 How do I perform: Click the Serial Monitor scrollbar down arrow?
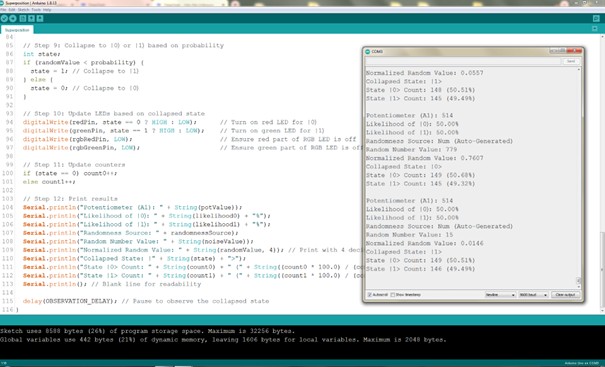(x=578, y=287)
